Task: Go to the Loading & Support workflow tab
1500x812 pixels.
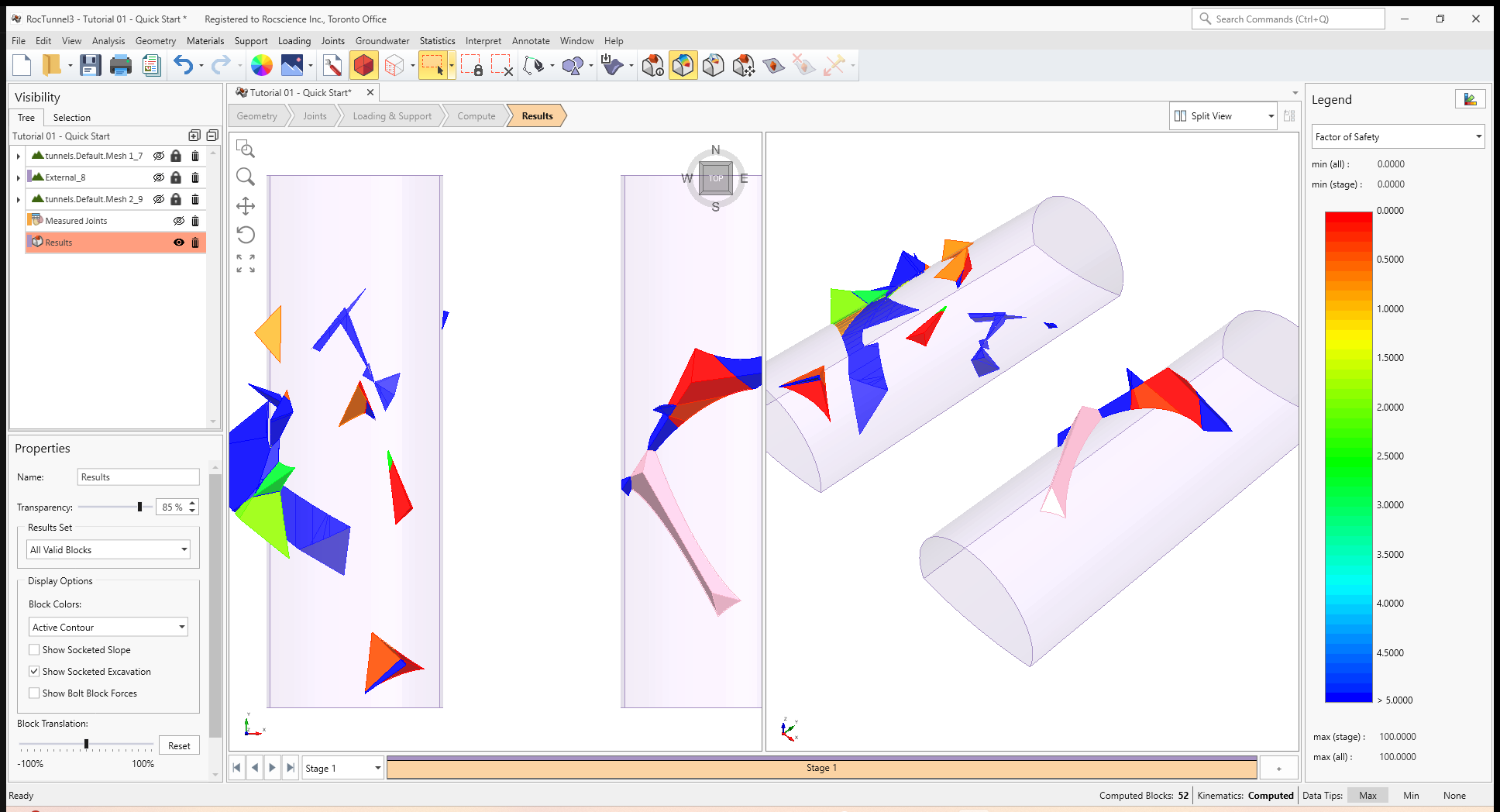Action: [x=392, y=116]
